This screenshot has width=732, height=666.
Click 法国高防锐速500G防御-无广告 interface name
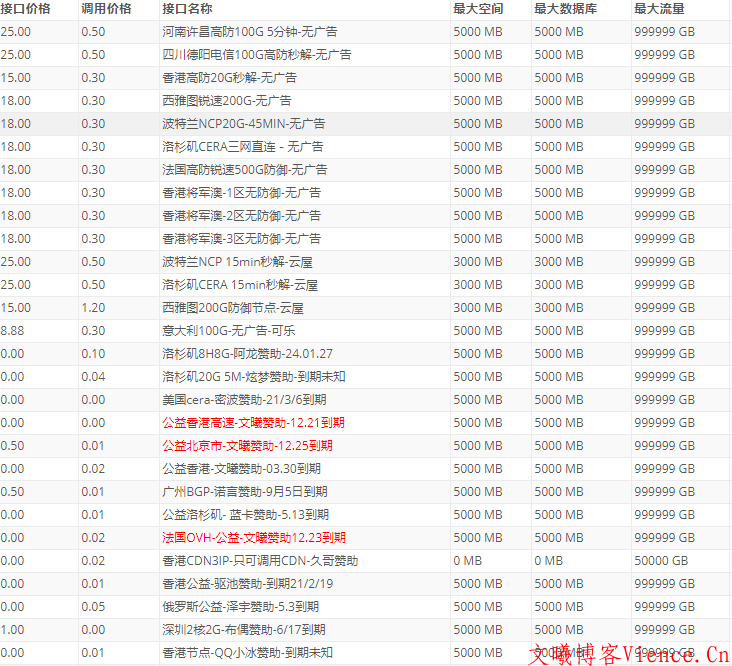pyautogui.click(x=244, y=170)
